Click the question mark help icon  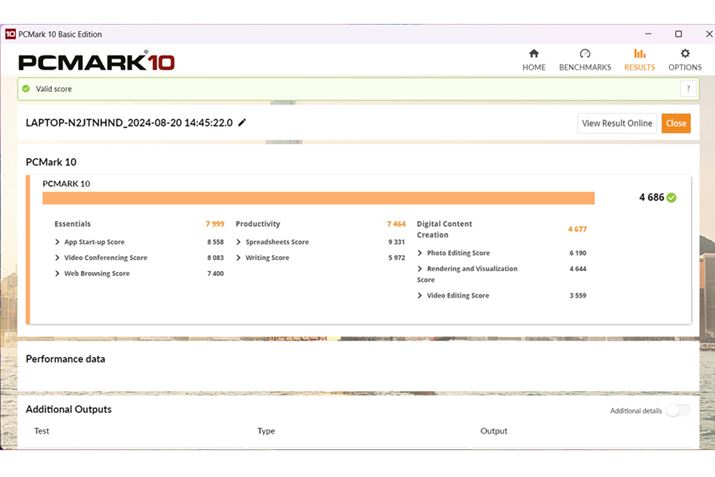point(687,89)
